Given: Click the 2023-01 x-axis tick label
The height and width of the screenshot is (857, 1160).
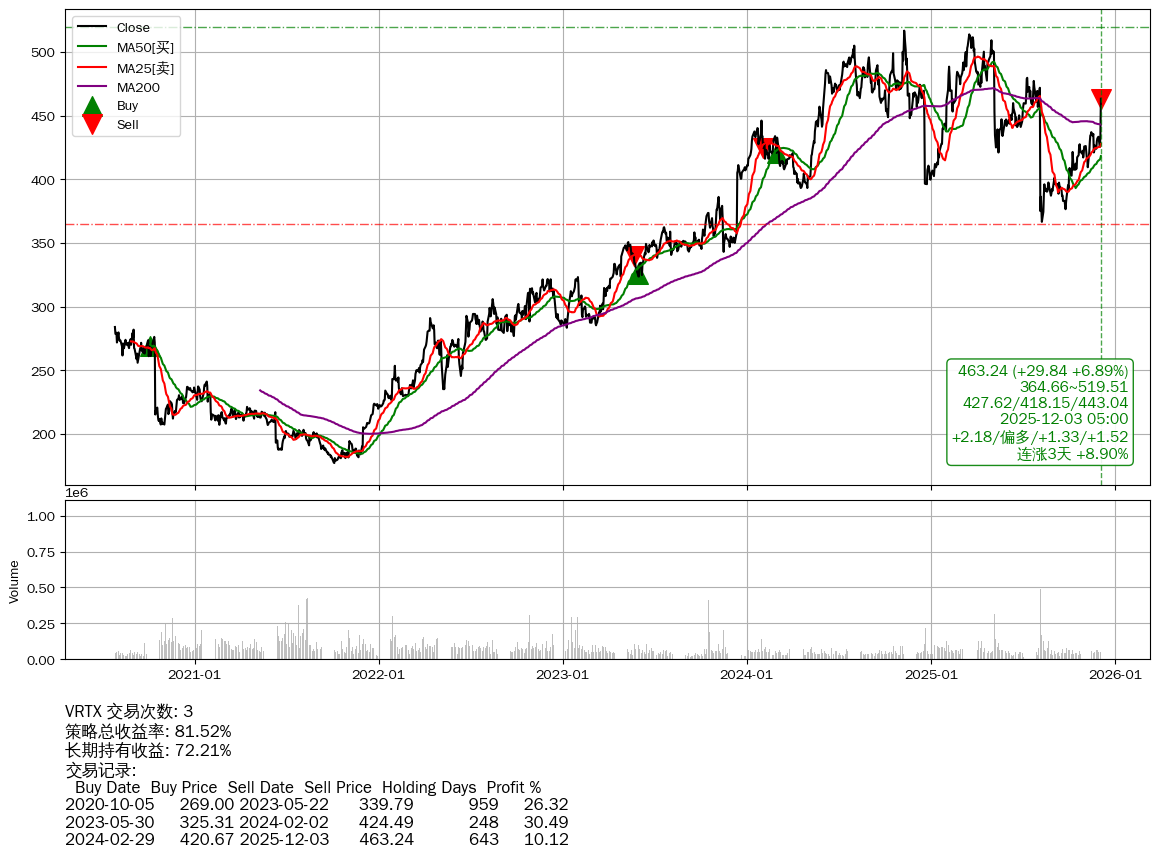Looking at the screenshot, I should [x=563, y=674].
